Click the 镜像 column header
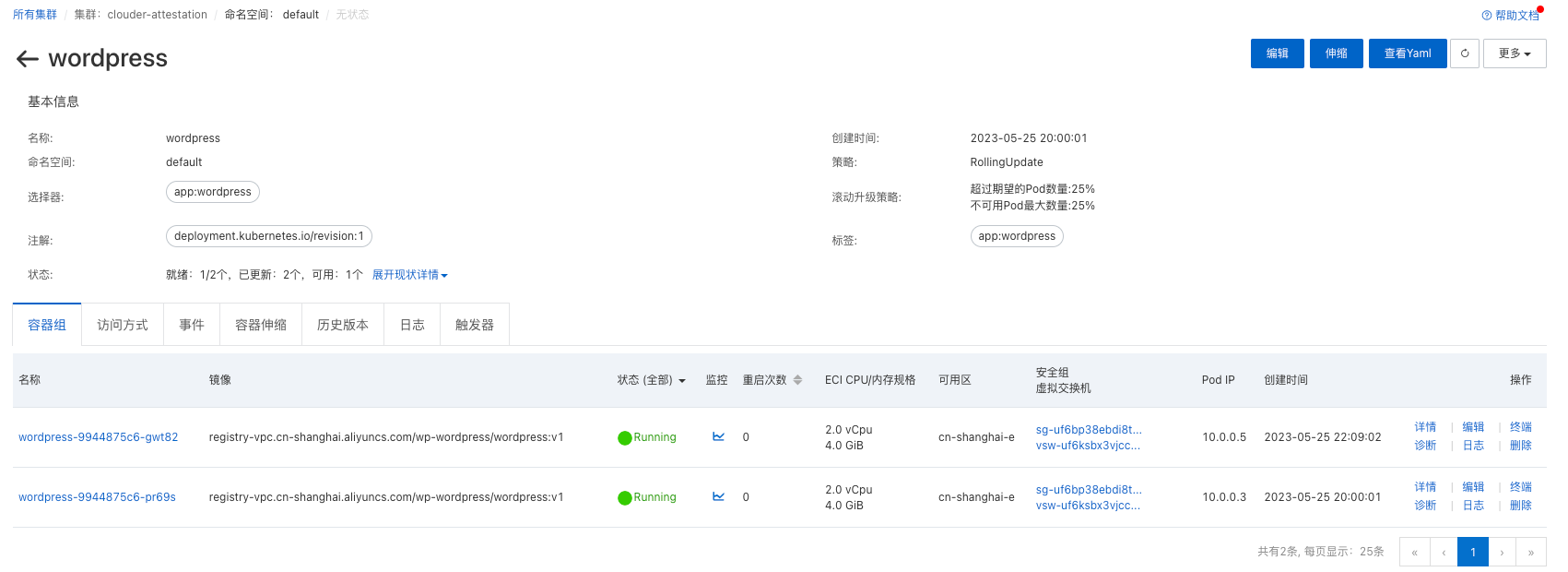 pos(220,380)
